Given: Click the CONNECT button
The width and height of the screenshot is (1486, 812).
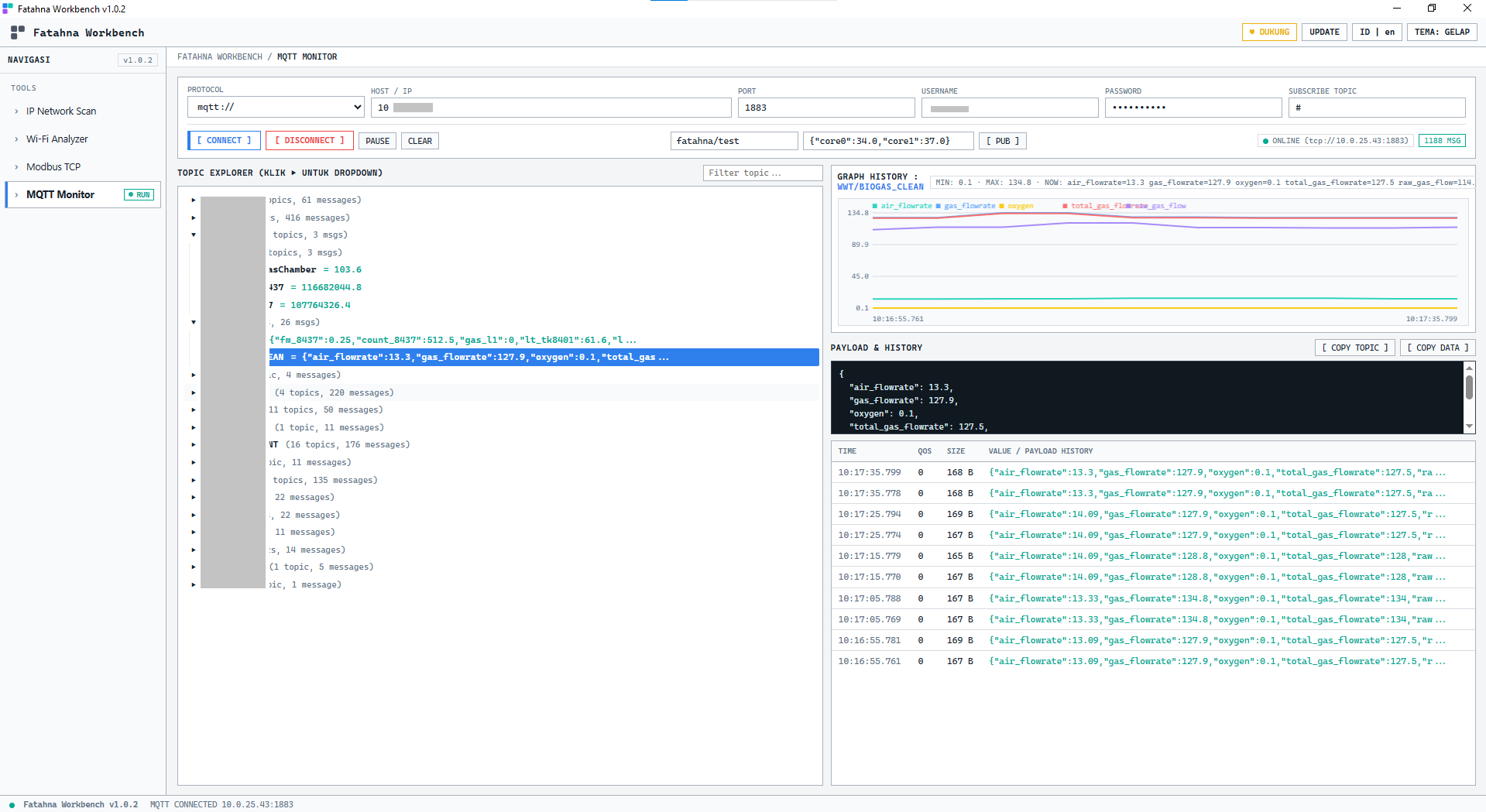Looking at the screenshot, I should click(x=224, y=141).
